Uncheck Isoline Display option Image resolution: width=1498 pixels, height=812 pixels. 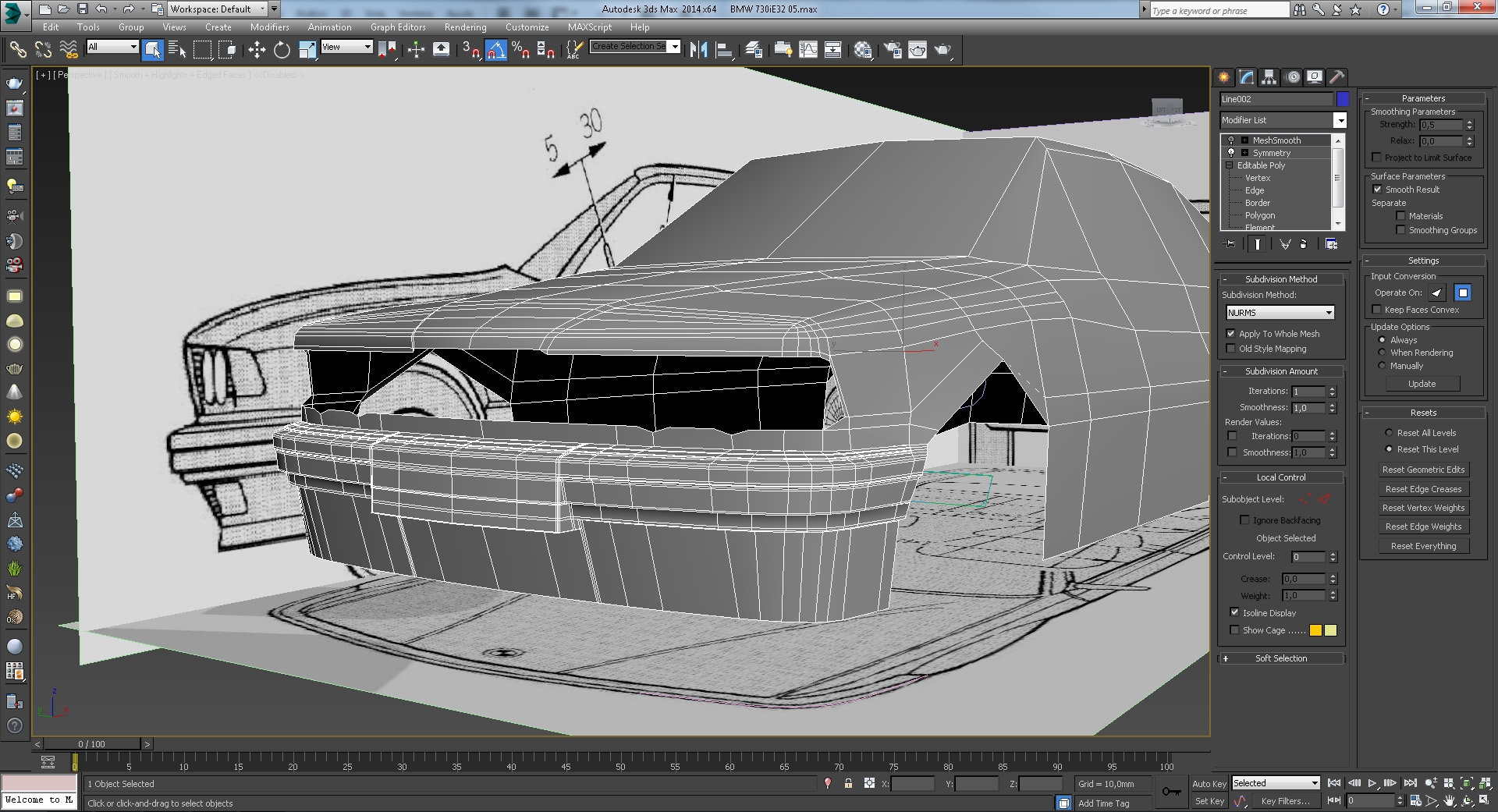[1234, 612]
